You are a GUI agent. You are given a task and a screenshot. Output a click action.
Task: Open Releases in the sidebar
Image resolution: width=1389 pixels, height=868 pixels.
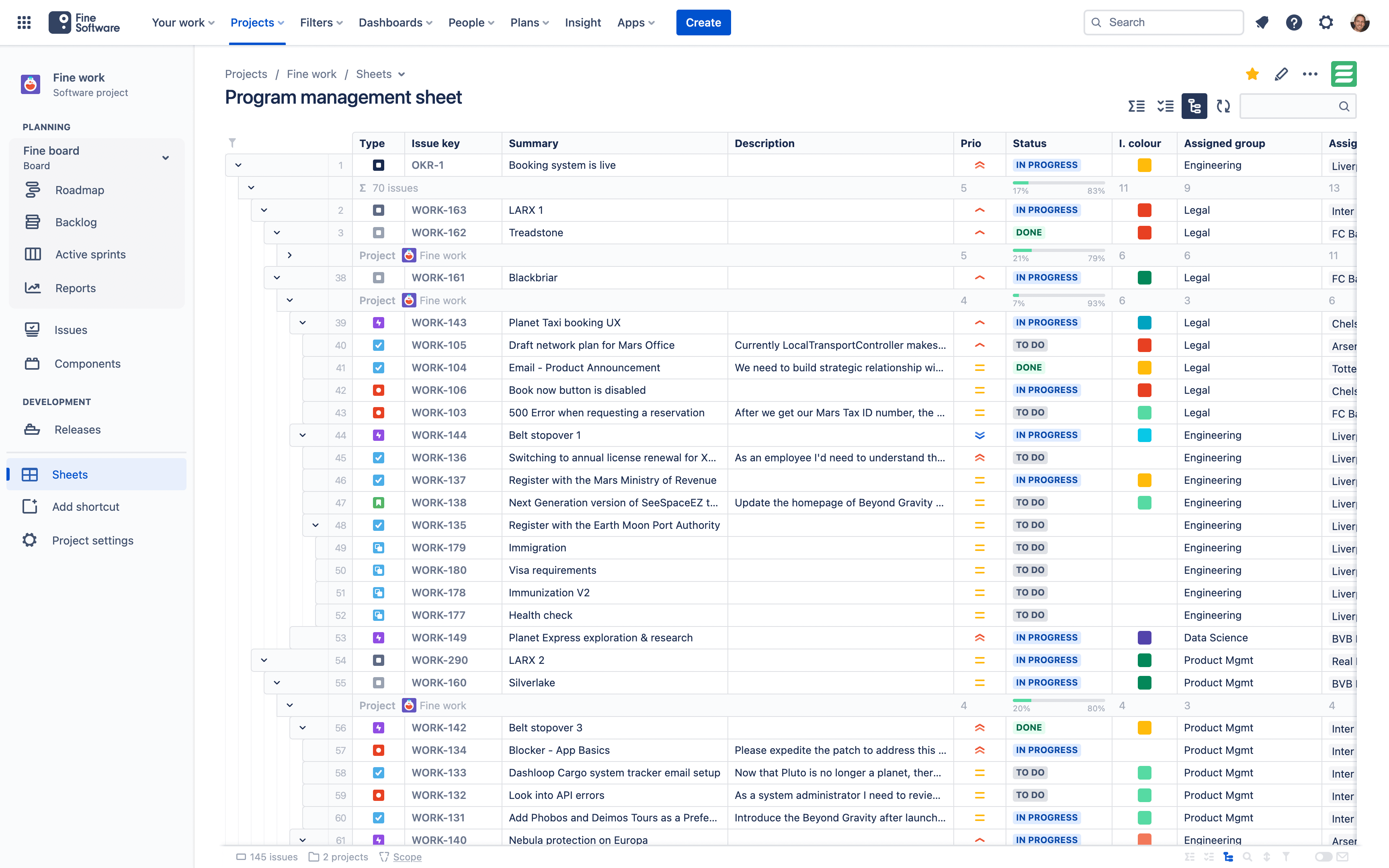[x=77, y=430]
